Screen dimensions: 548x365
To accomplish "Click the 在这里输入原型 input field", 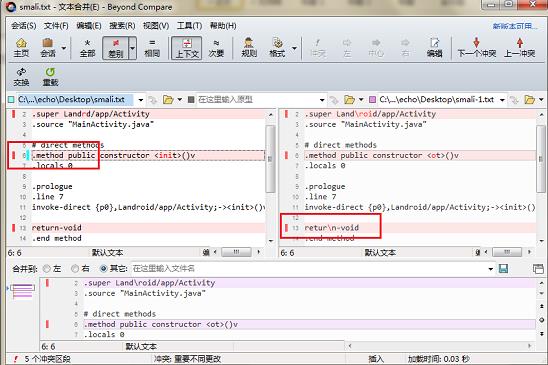I will pos(257,100).
